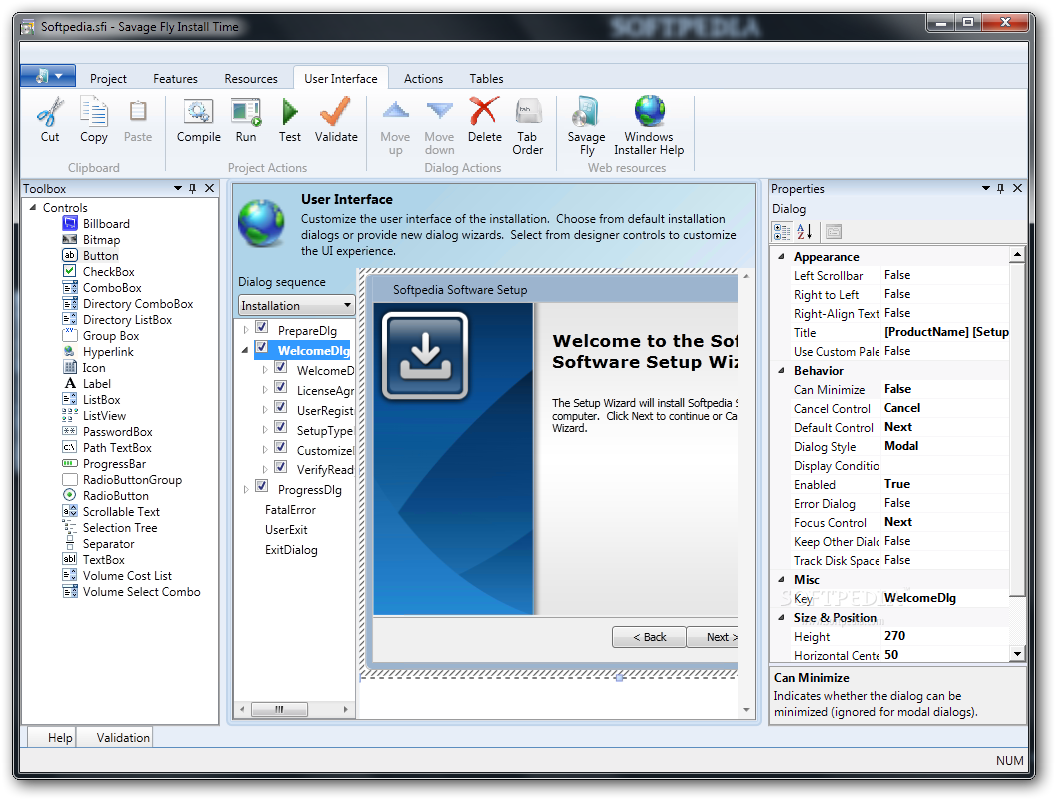Toggle the selected WelcomeDlg checkbox
1056x800 pixels.
point(262,347)
